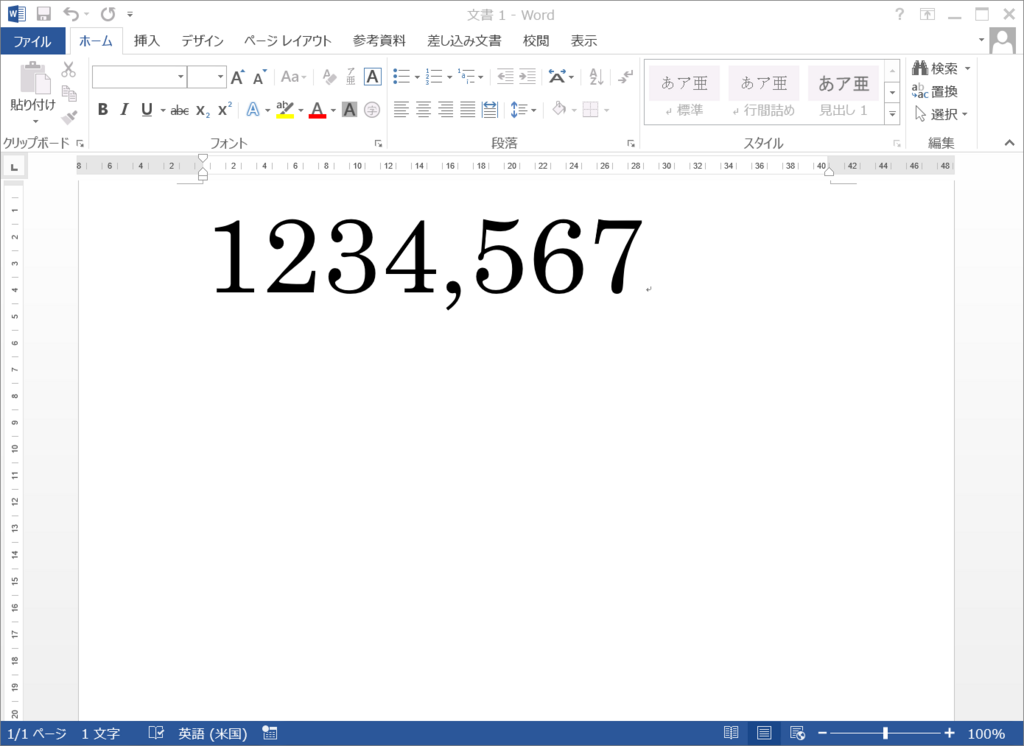Screen dimensions: 1024x746
Task: Click the Increase Font Size icon
Action: [237, 77]
